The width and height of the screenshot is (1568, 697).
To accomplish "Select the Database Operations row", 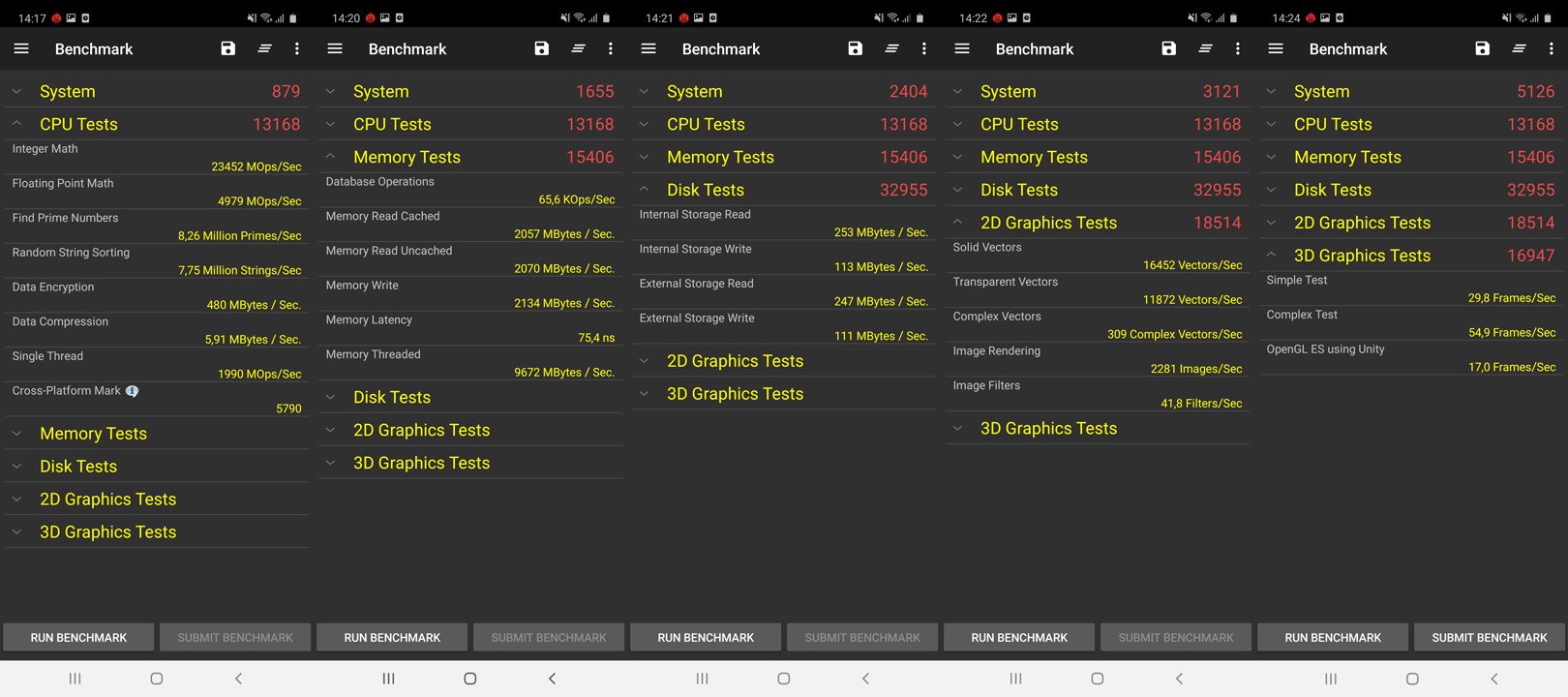I will [470, 191].
